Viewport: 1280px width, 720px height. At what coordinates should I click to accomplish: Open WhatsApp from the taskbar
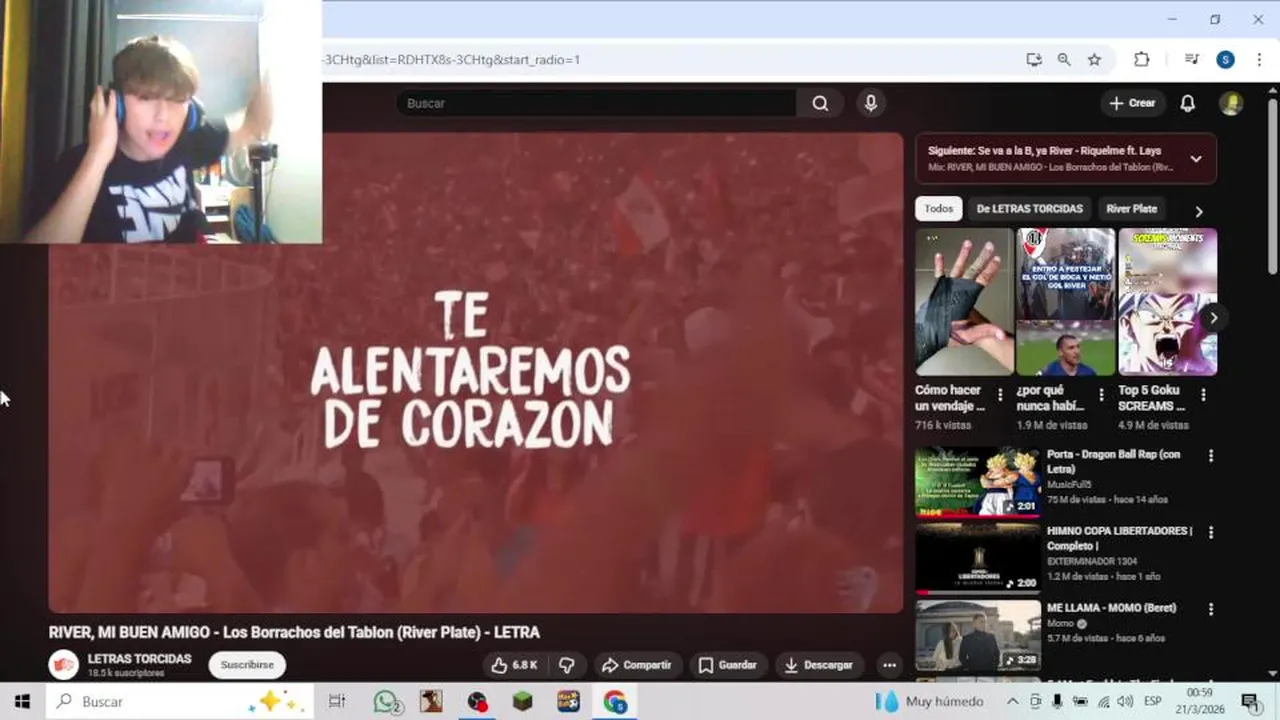click(387, 701)
